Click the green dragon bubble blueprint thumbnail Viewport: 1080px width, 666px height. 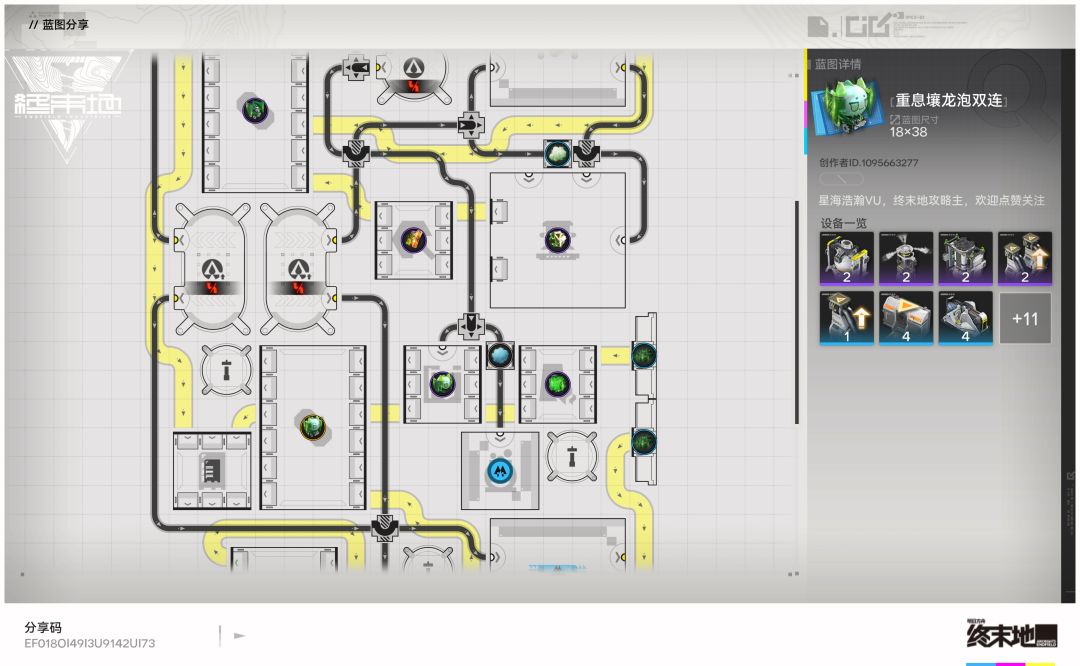tap(847, 106)
